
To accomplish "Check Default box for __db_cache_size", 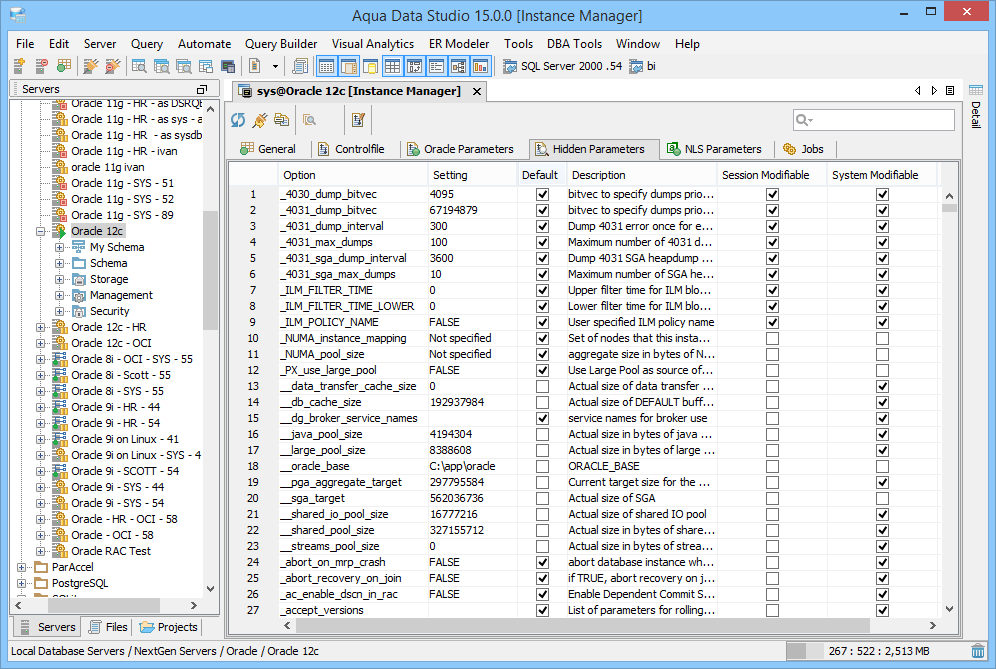I will [542, 402].
